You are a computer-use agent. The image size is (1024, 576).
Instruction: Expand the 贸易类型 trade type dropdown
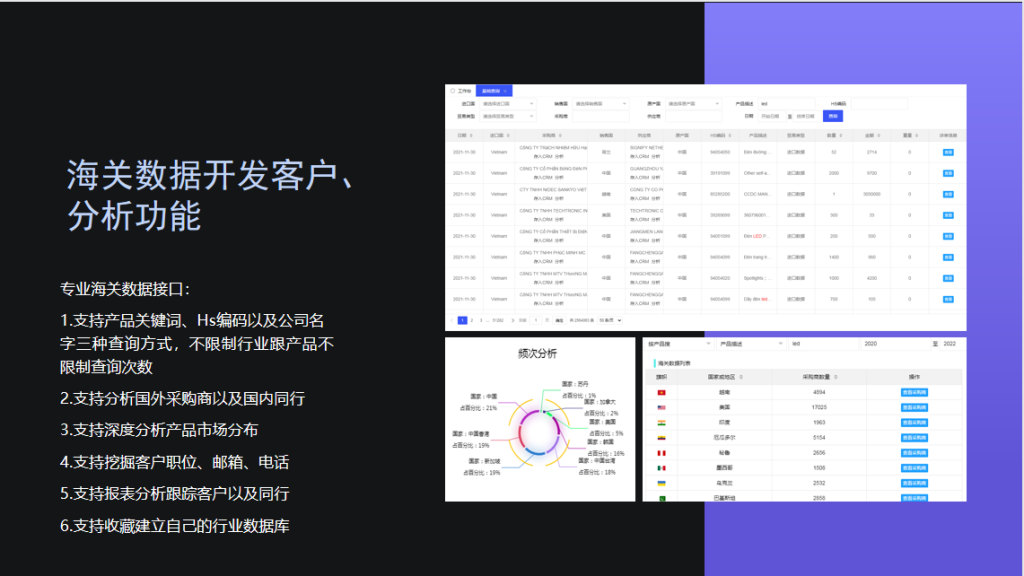point(509,116)
